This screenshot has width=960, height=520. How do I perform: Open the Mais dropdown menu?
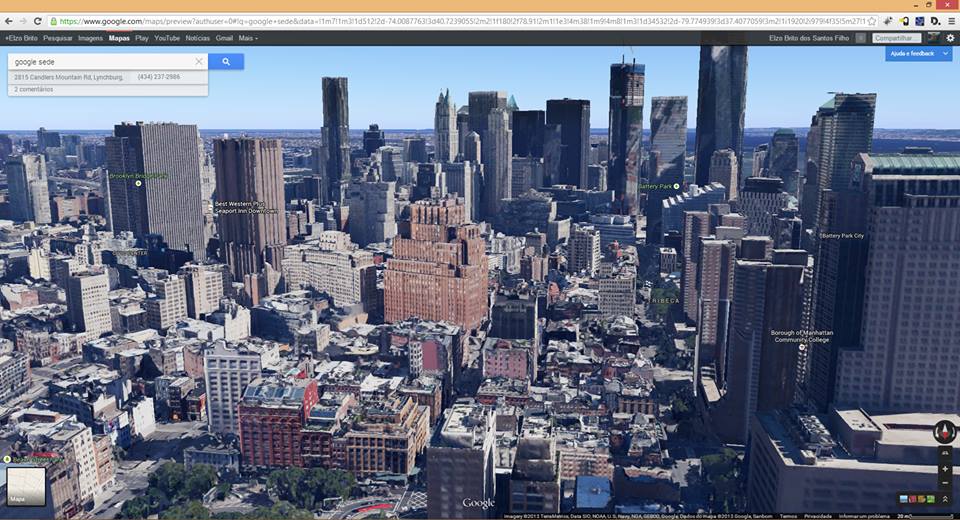pyautogui.click(x=248, y=38)
